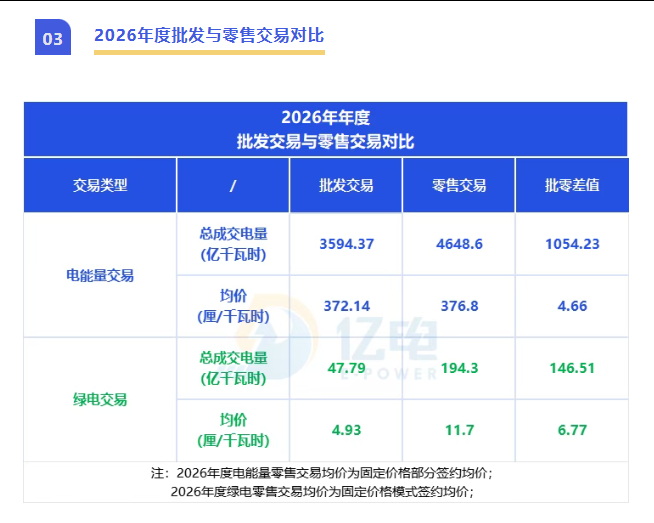Choose the 批零差值 column header
Viewport: 654px width, 523px height.
coord(572,185)
